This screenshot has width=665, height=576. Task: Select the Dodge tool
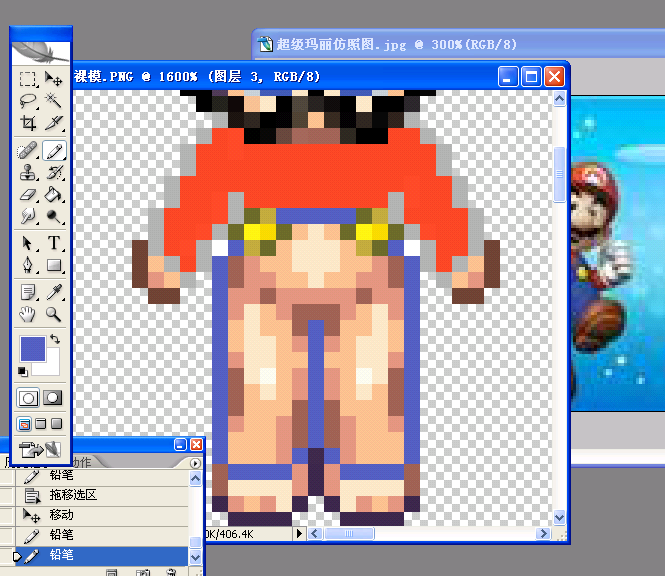(54, 216)
